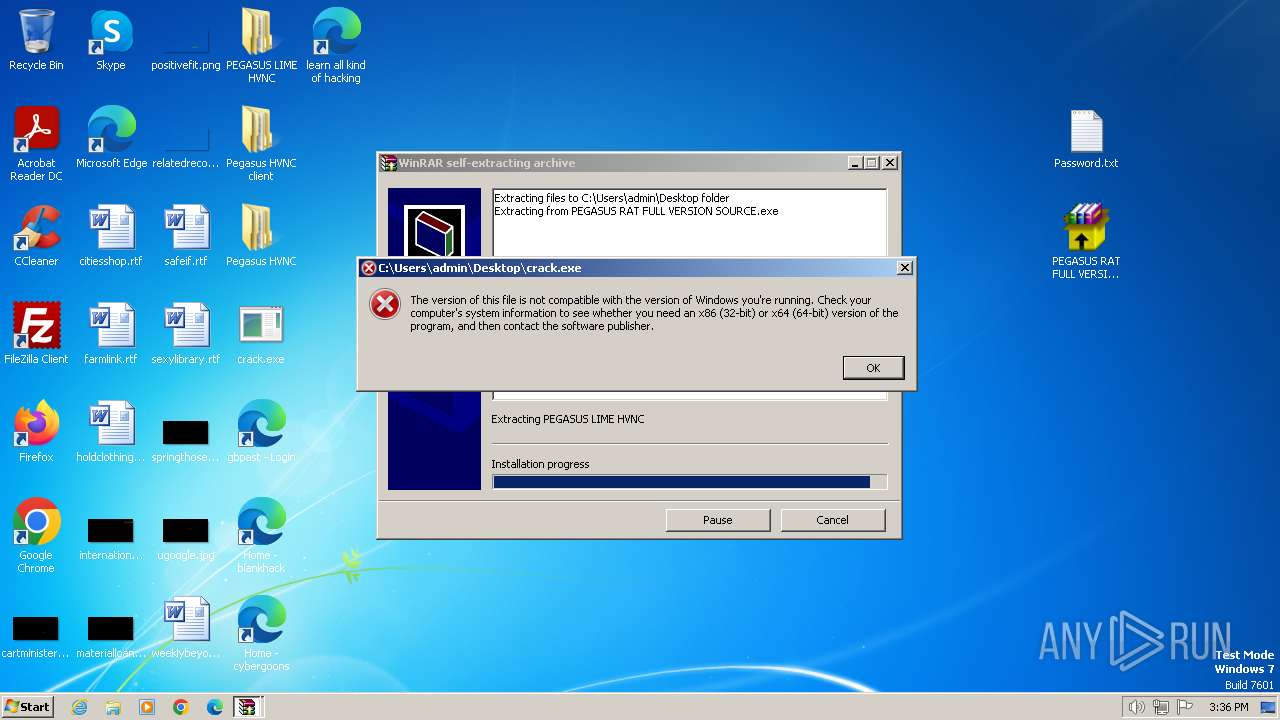This screenshot has width=1280, height=720.
Task: Open the volume tray icon
Action: tap(1137, 707)
